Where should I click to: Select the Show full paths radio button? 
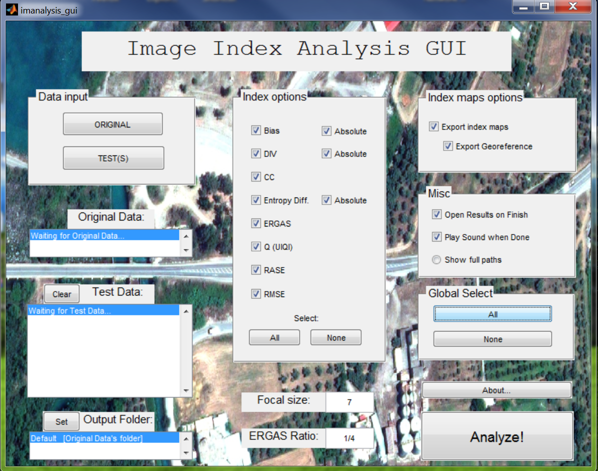436,260
